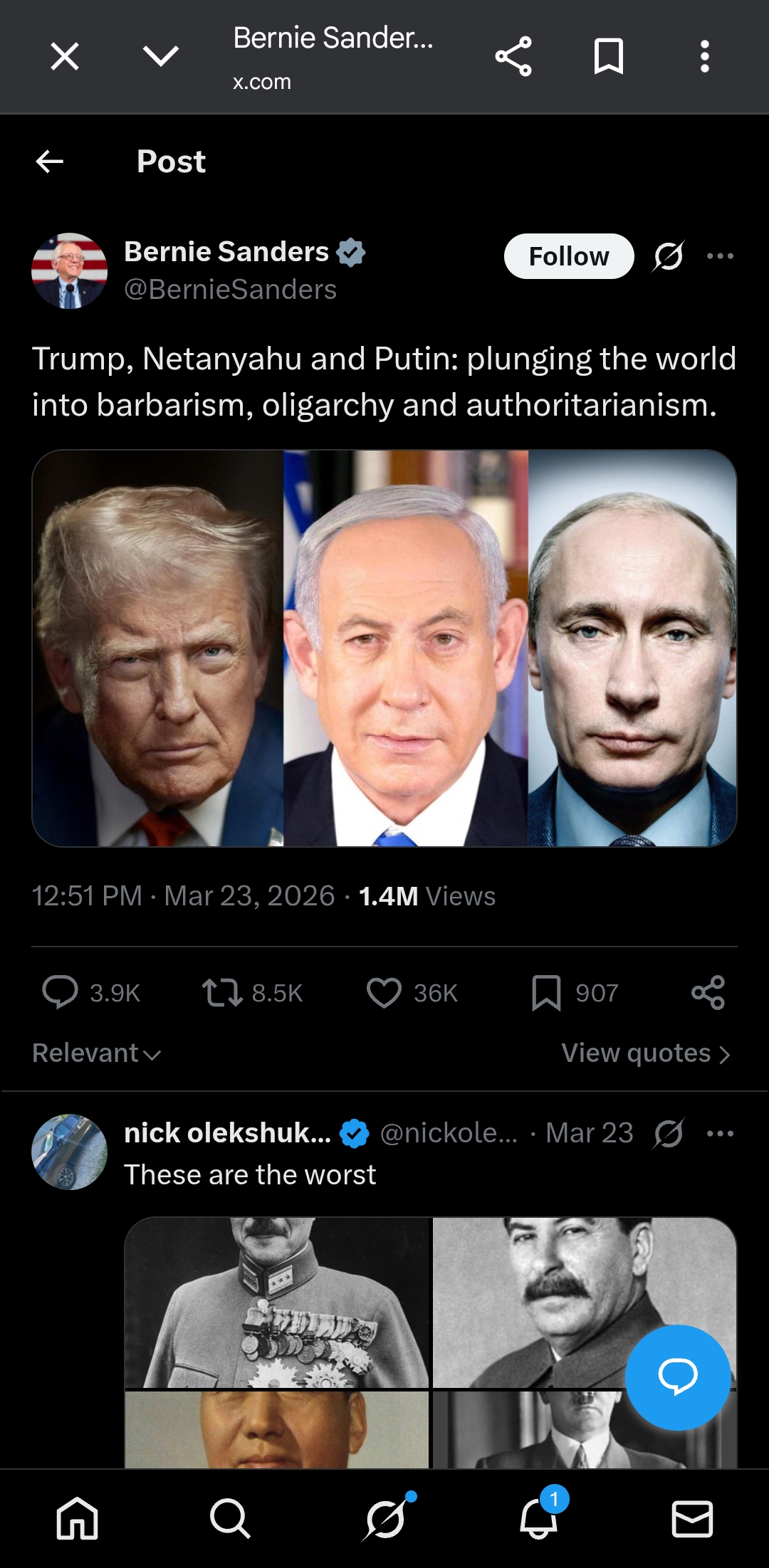Open the three-portrait image in post

384,648
